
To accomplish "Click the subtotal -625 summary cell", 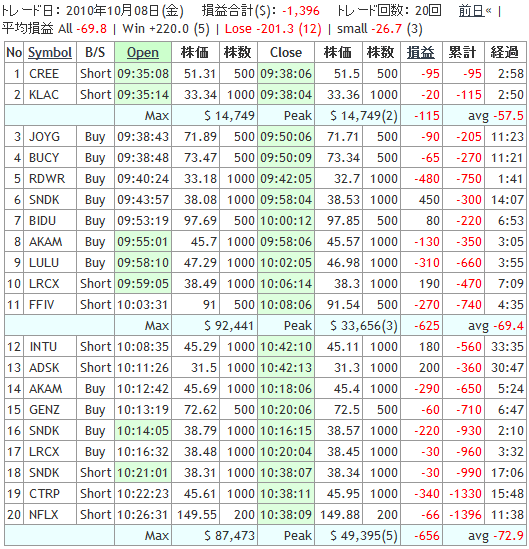I will click(427, 326).
